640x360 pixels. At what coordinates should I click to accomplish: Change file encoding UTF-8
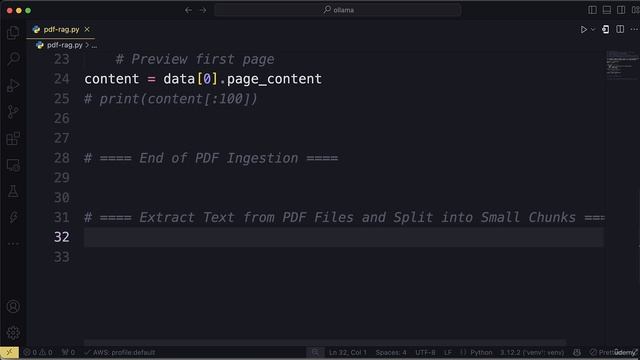pyautogui.click(x=425, y=352)
